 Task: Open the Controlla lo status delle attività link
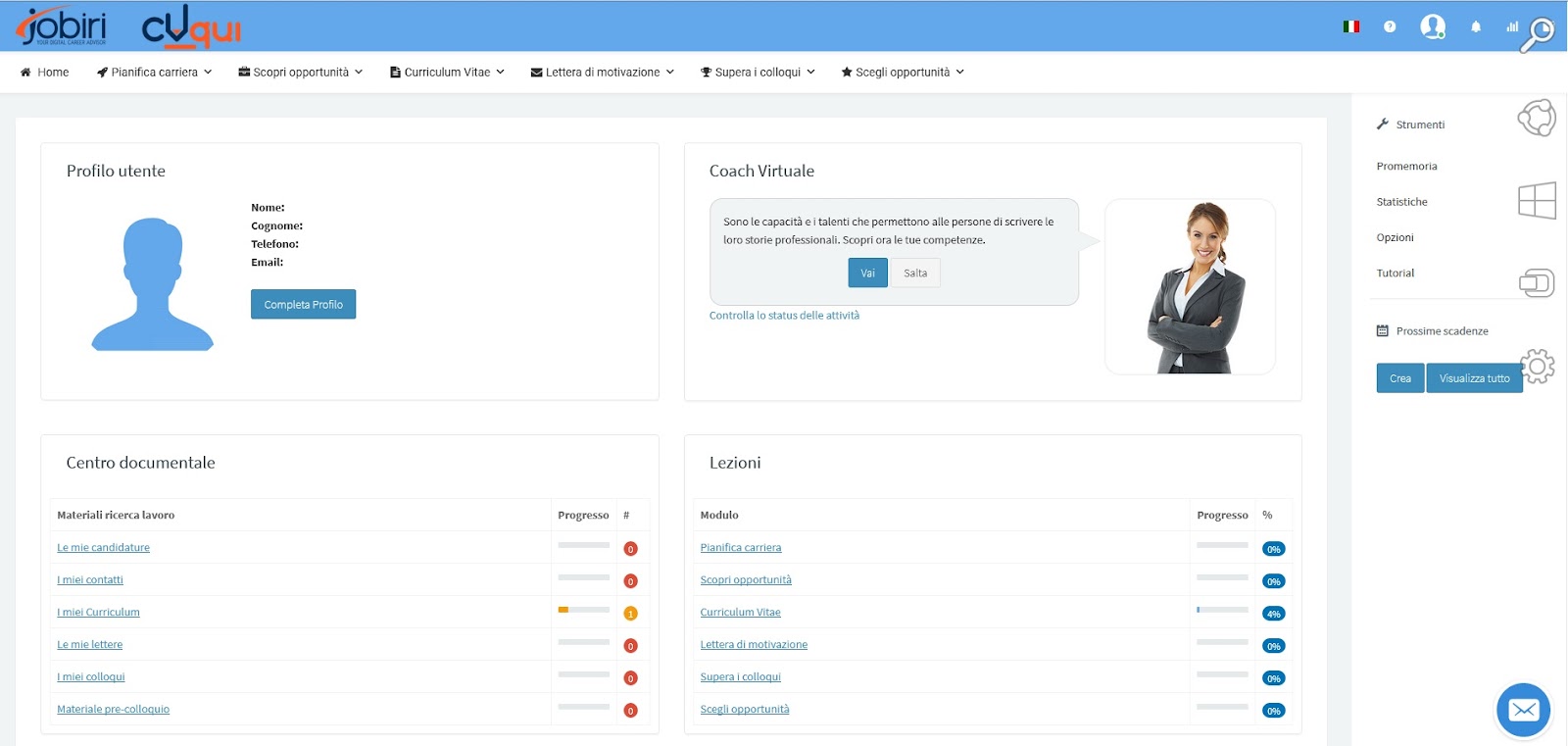click(784, 316)
